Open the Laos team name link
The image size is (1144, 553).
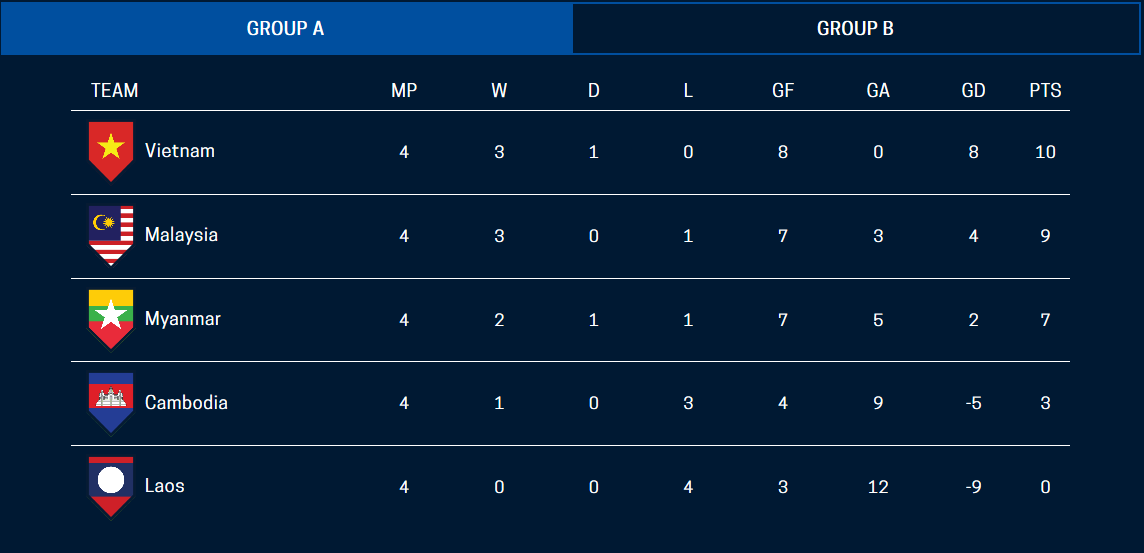tap(165, 486)
